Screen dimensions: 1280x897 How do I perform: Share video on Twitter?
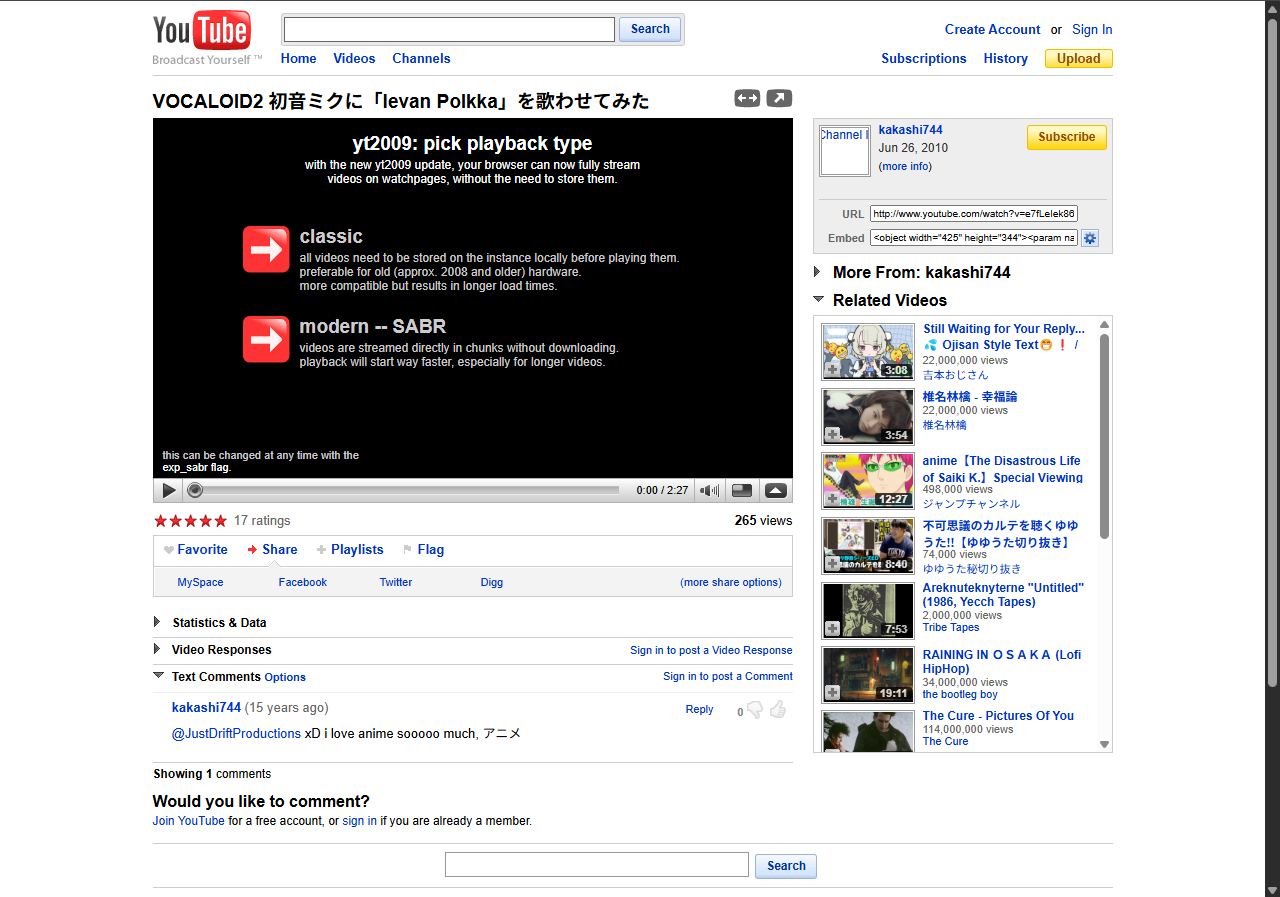point(396,582)
